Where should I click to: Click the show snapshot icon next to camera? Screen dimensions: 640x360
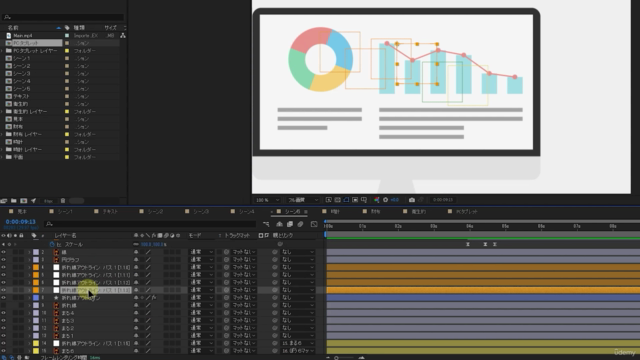pos(421,200)
